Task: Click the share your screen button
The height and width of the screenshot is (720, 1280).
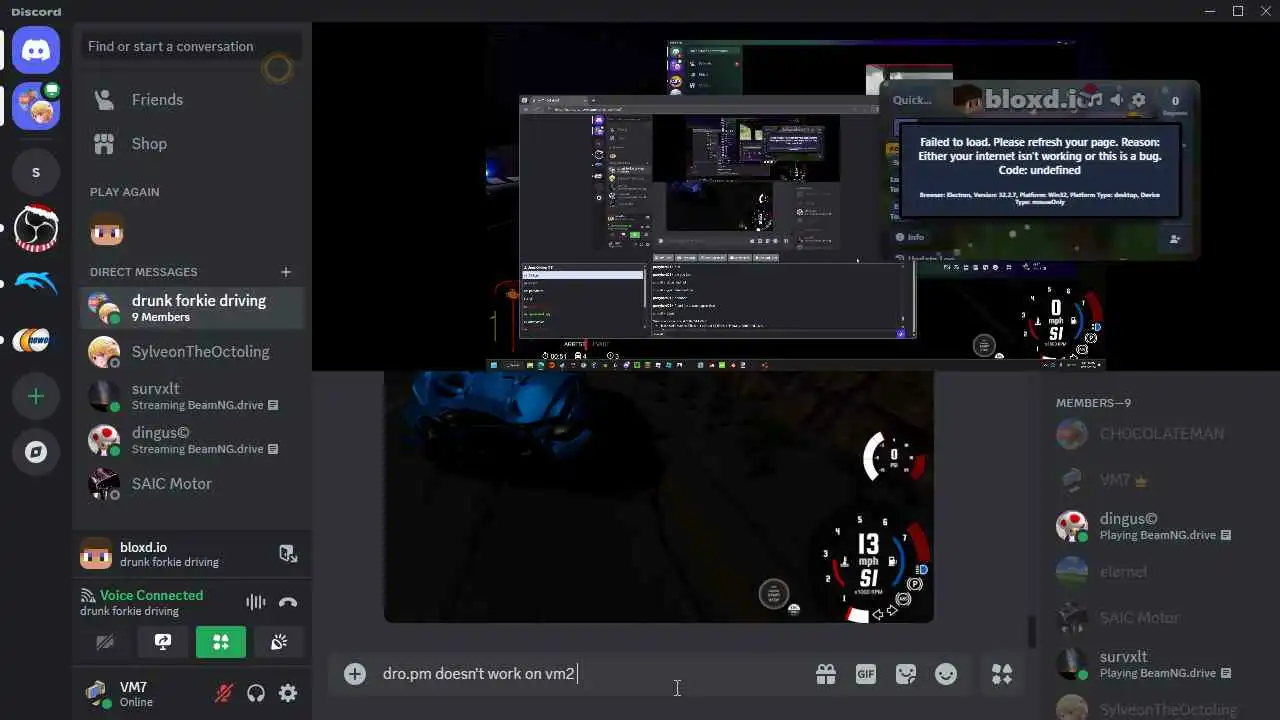Action: click(x=163, y=642)
